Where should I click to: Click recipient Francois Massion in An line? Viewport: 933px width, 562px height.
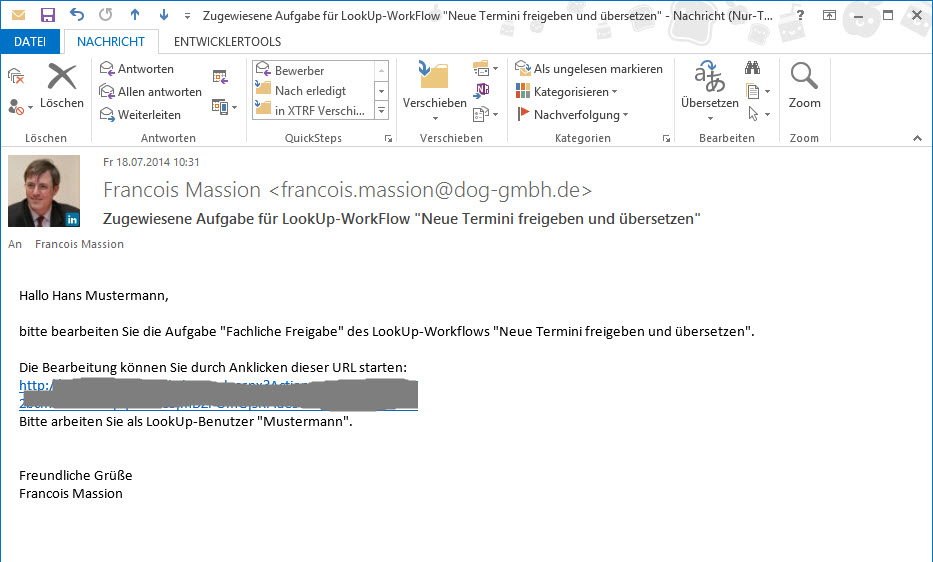click(x=79, y=244)
